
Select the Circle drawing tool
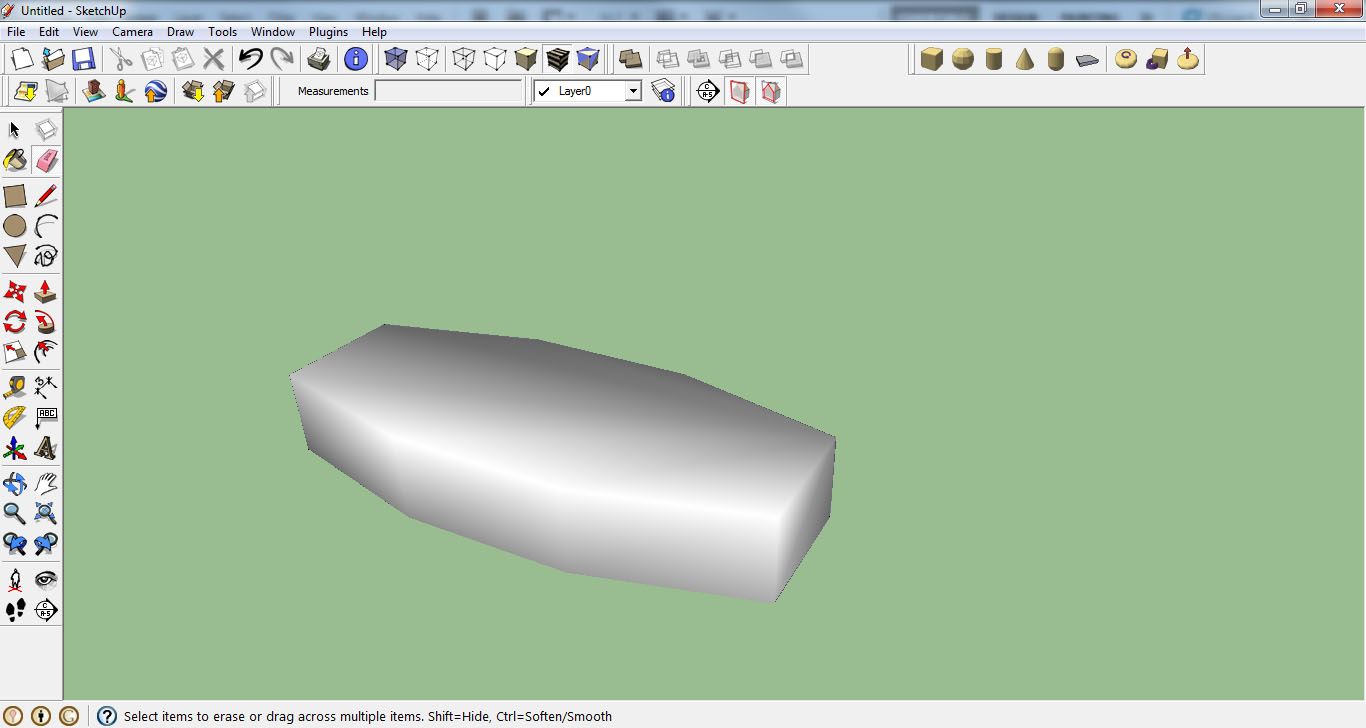click(x=15, y=226)
